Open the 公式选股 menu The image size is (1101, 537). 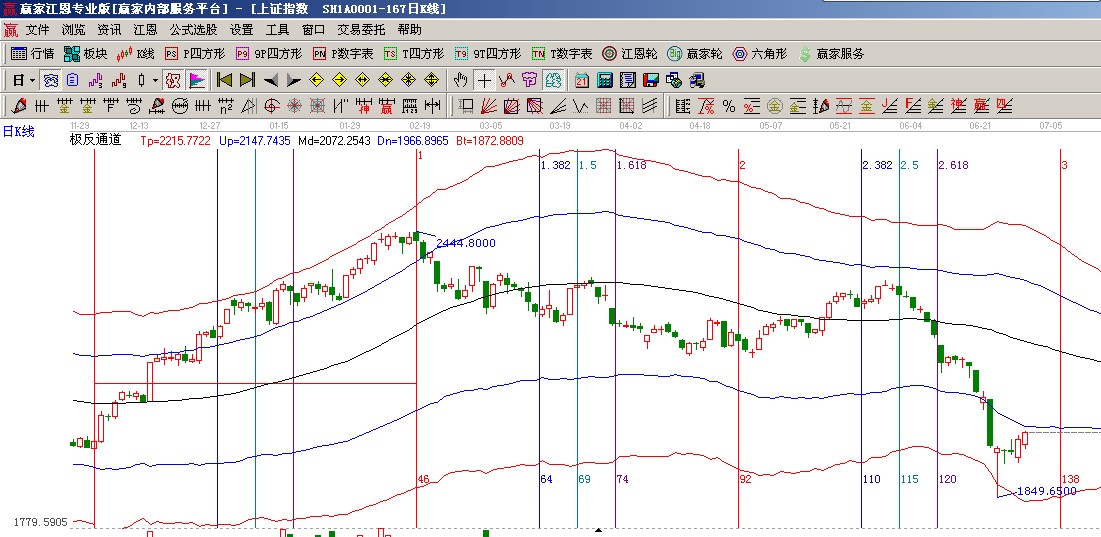[193, 30]
